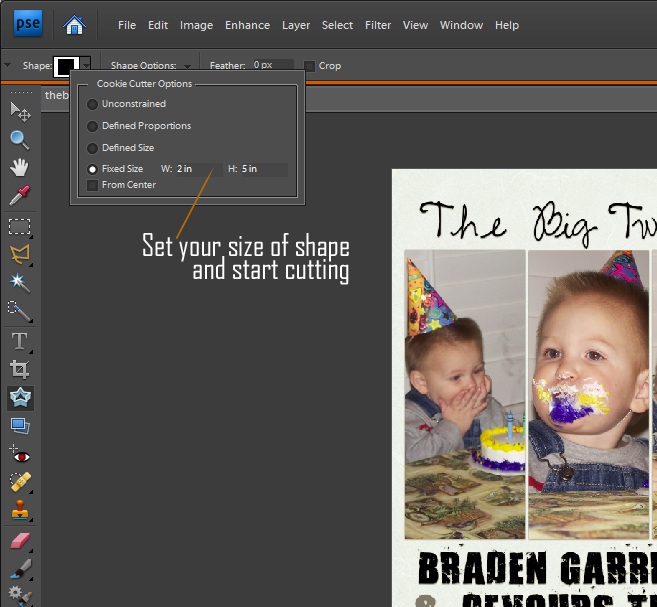Viewport: 657px width, 607px height.
Task: Open the Shape picker dropdown arrow
Action: [x=86, y=66]
